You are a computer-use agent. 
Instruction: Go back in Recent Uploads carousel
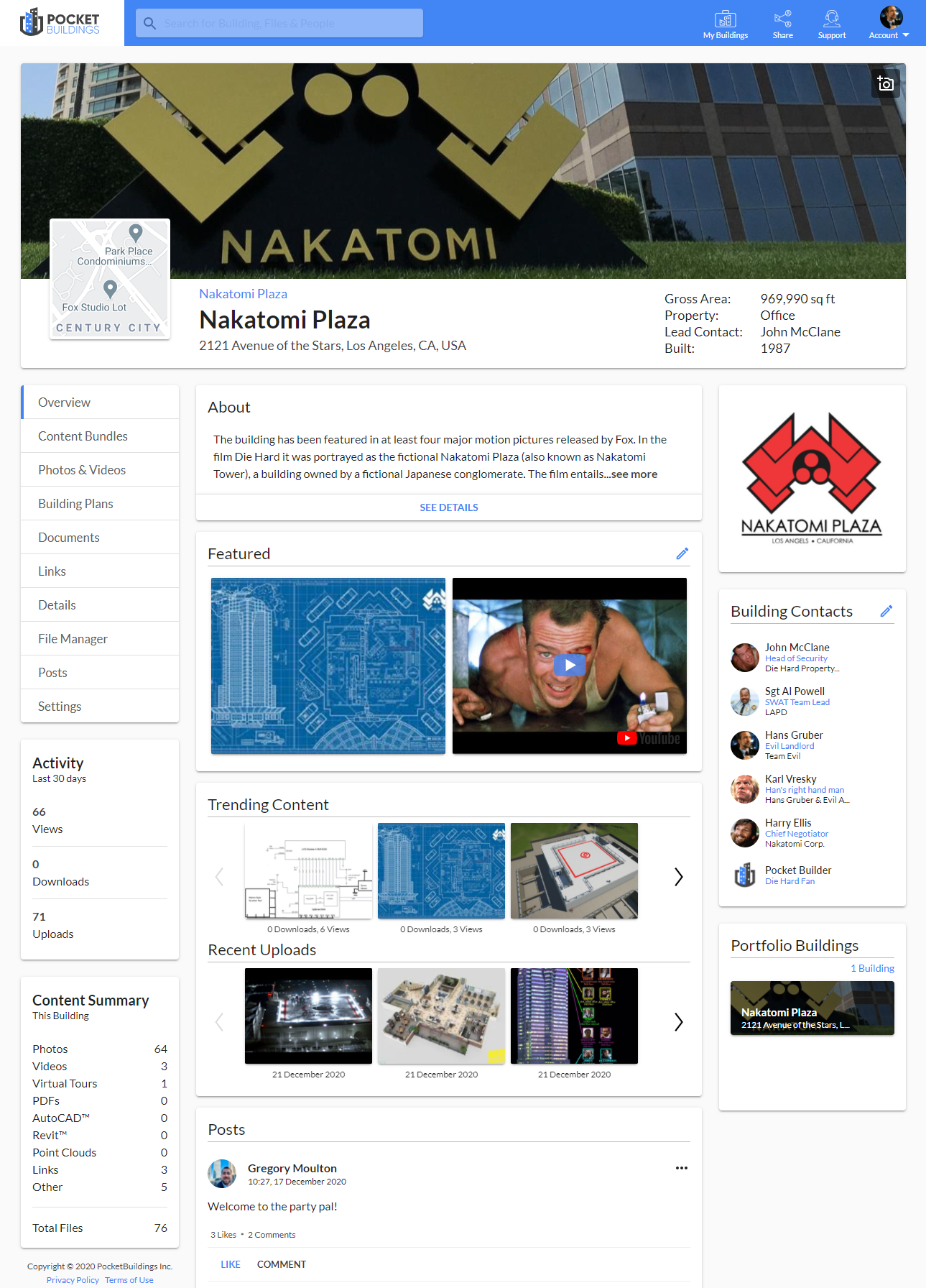click(x=220, y=1022)
